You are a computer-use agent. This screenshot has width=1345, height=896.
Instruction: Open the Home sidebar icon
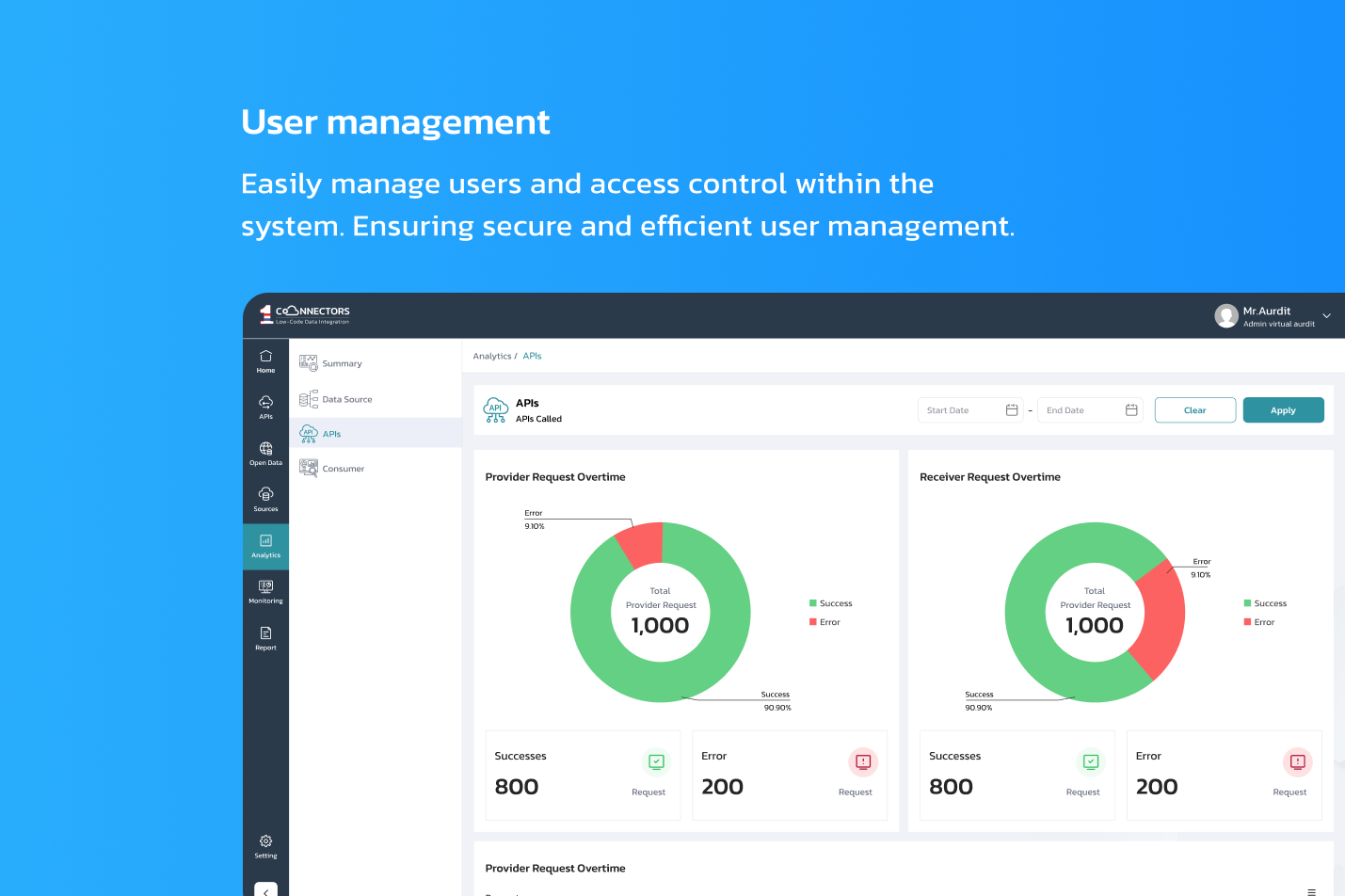tap(265, 361)
